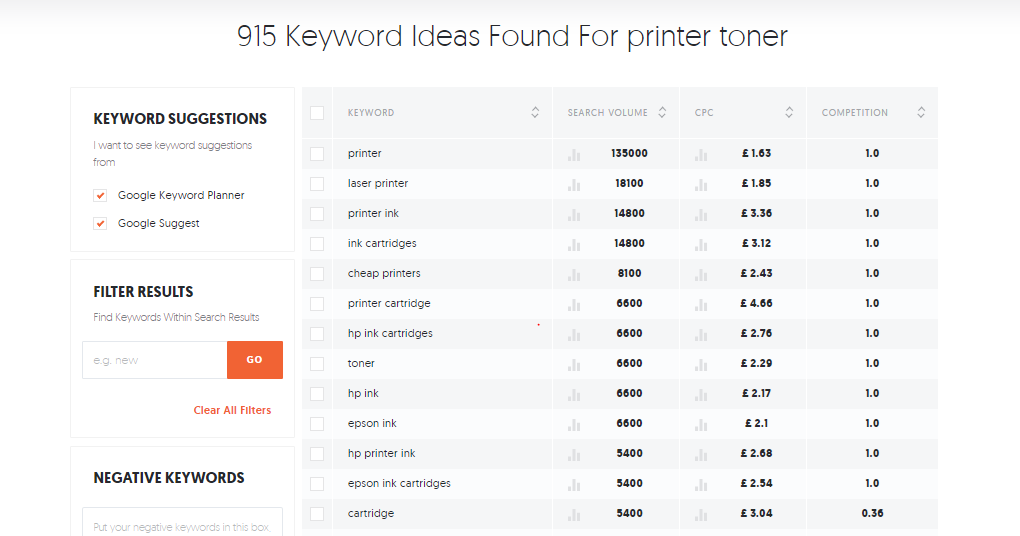Click keyword text 'epson ink cartridges'
This screenshot has width=1020, height=536.
(x=399, y=483)
